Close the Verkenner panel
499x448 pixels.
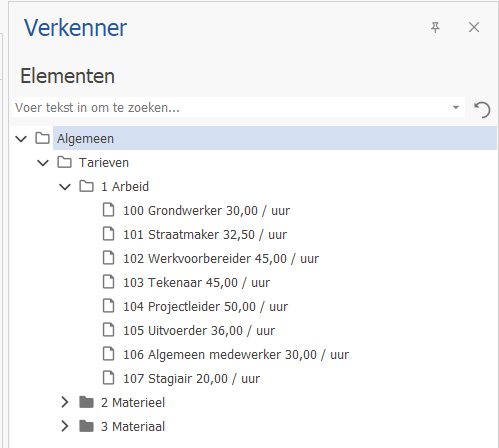click(474, 27)
